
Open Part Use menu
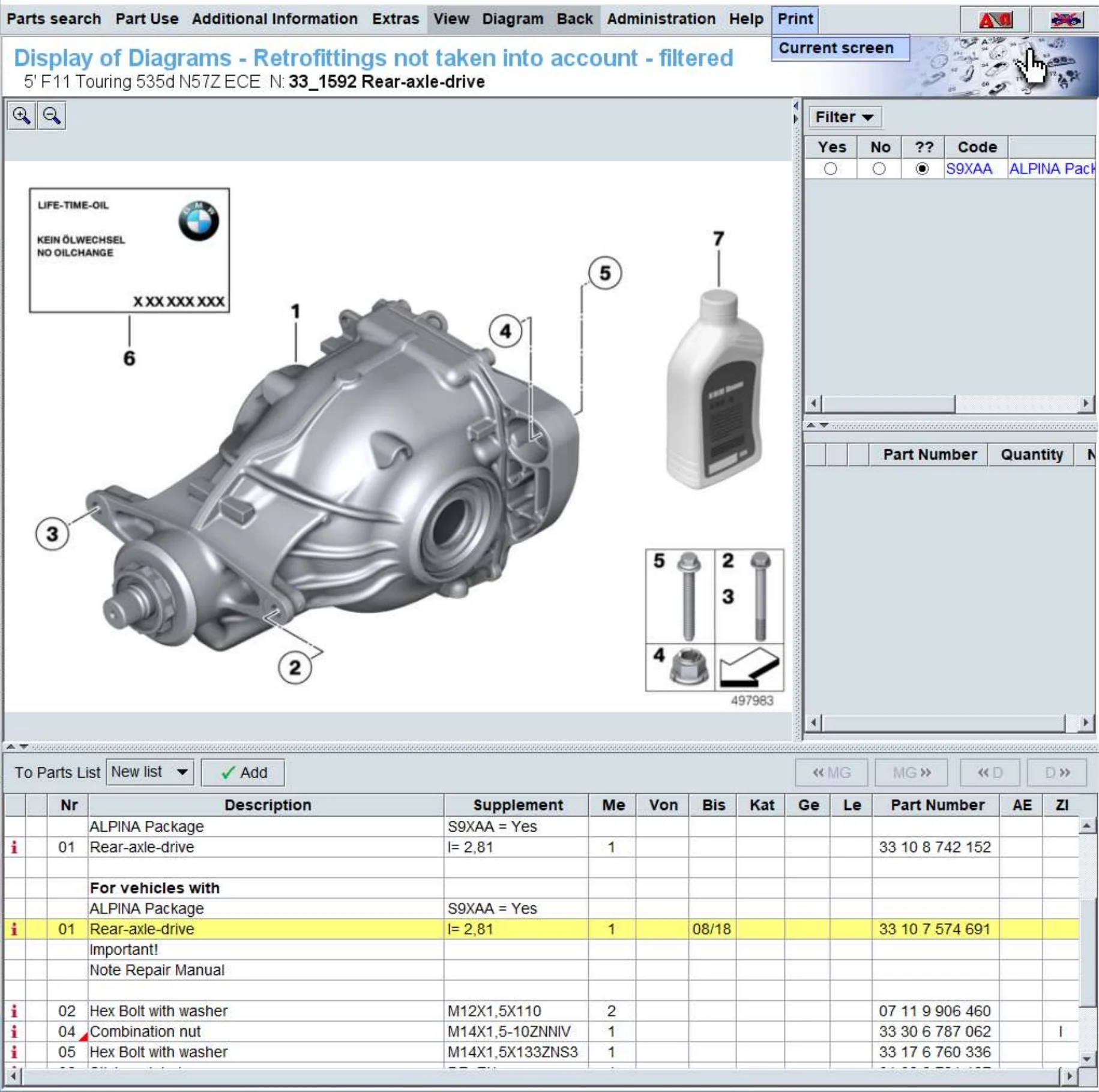[x=147, y=19]
